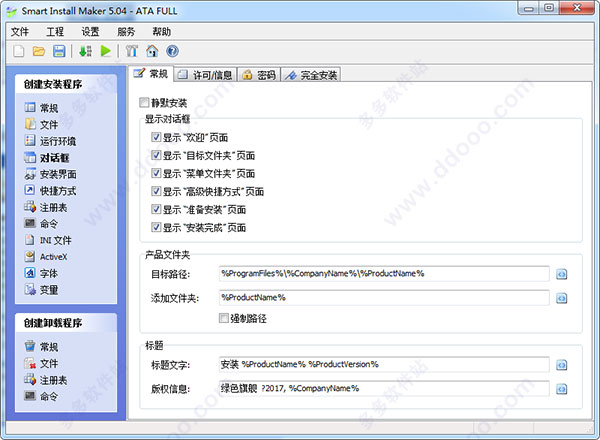Insert variable button next to 目标路径 field
The image size is (600, 440).
pyautogui.click(x=561, y=274)
